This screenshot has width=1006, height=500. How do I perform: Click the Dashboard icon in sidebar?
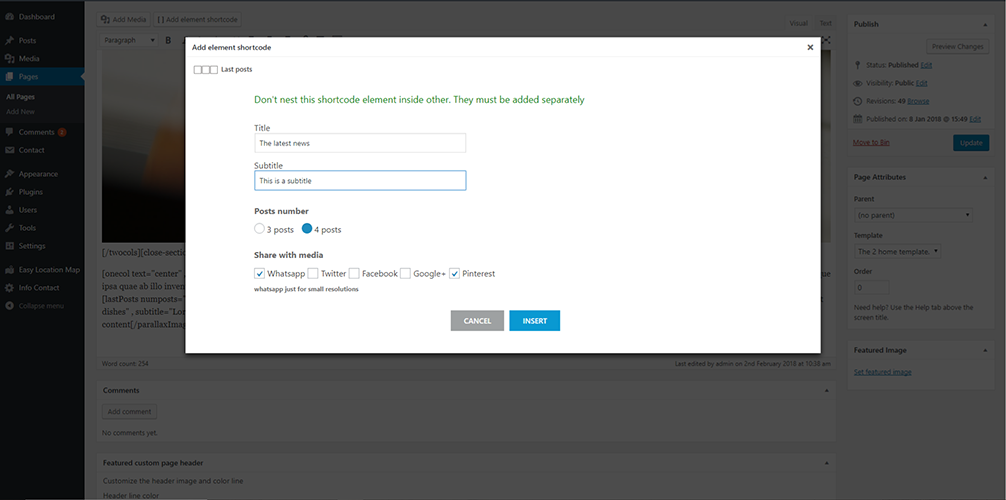click(x=9, y=17)
